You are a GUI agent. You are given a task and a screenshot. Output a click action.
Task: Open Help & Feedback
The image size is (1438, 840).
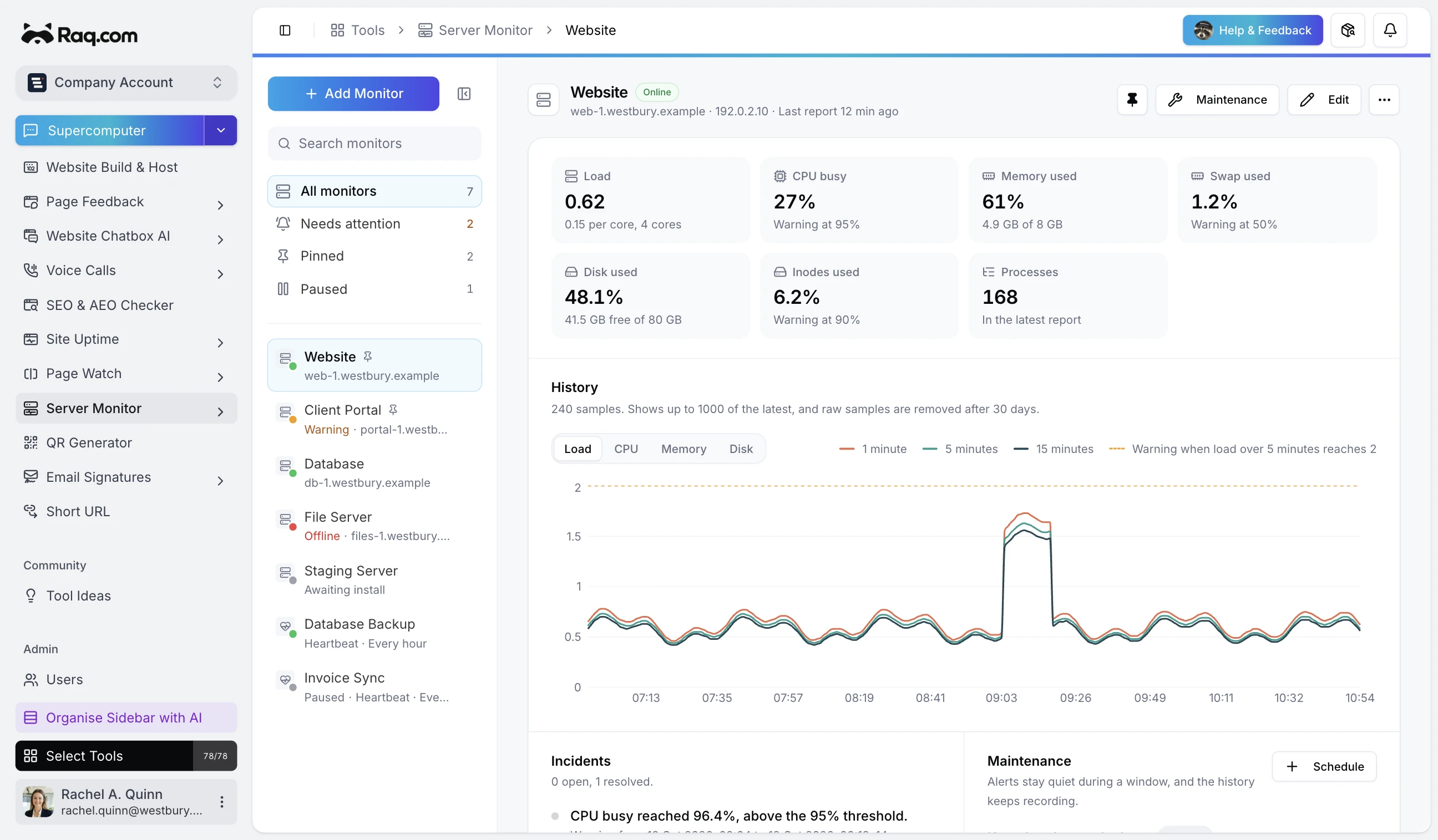click(1252, 30)
